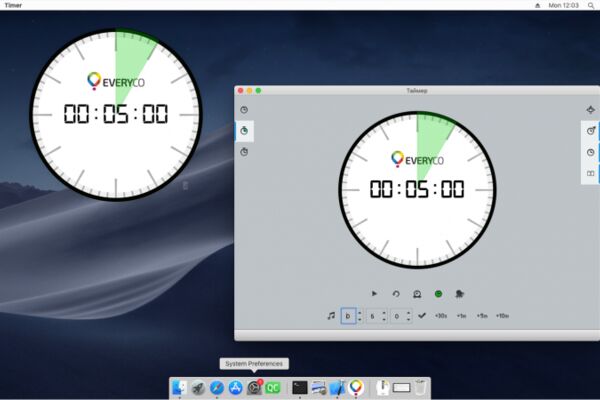
Task: Open the App Store from the dock
Action: [x=236, y=388]
